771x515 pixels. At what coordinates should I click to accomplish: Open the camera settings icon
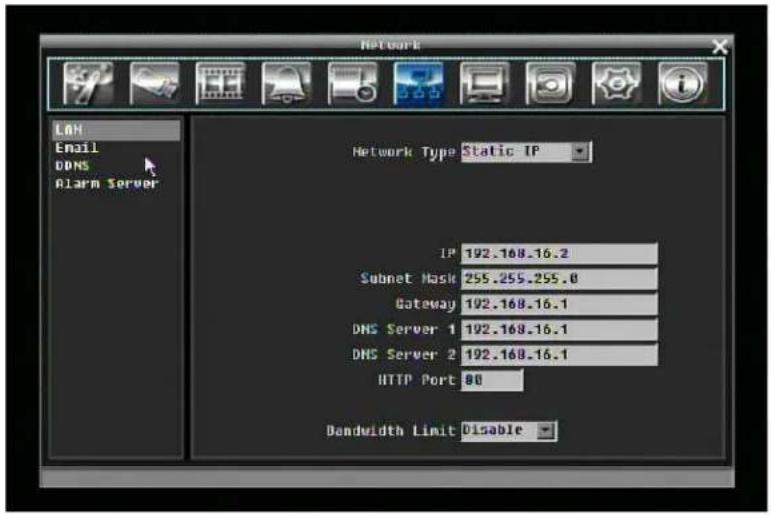point(154,83)
